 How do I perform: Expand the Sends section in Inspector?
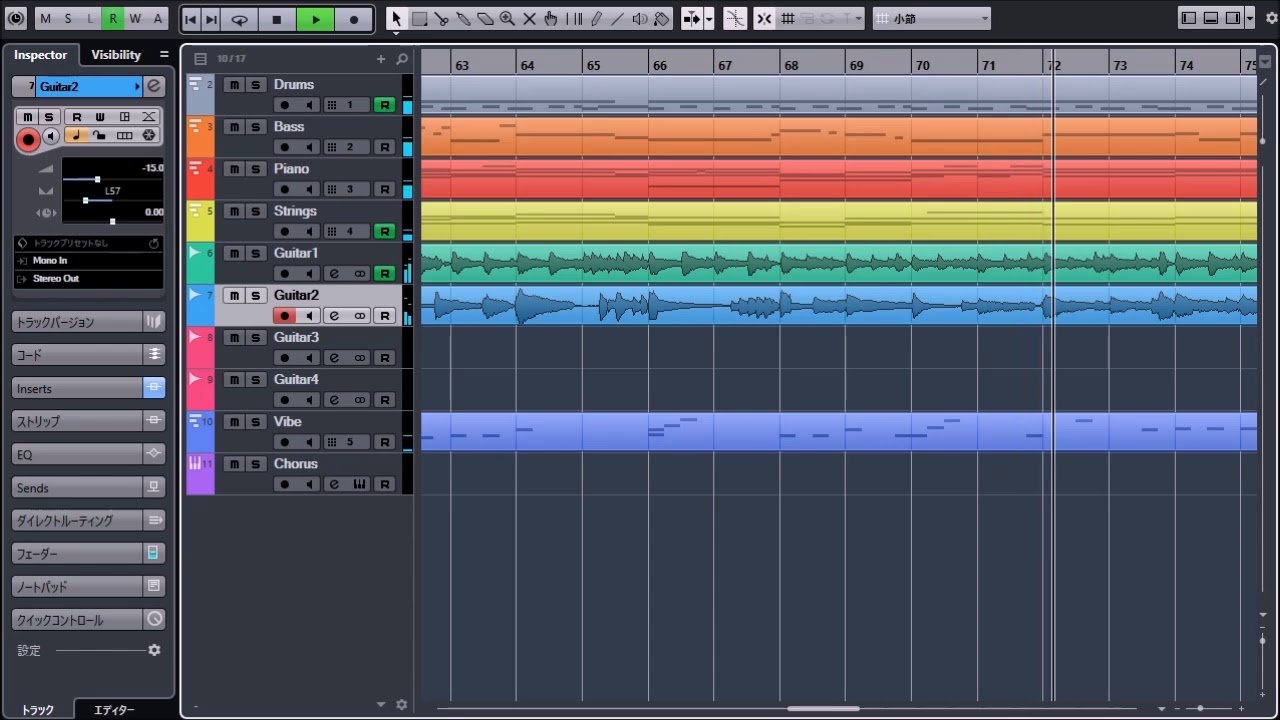pos(77,488)
